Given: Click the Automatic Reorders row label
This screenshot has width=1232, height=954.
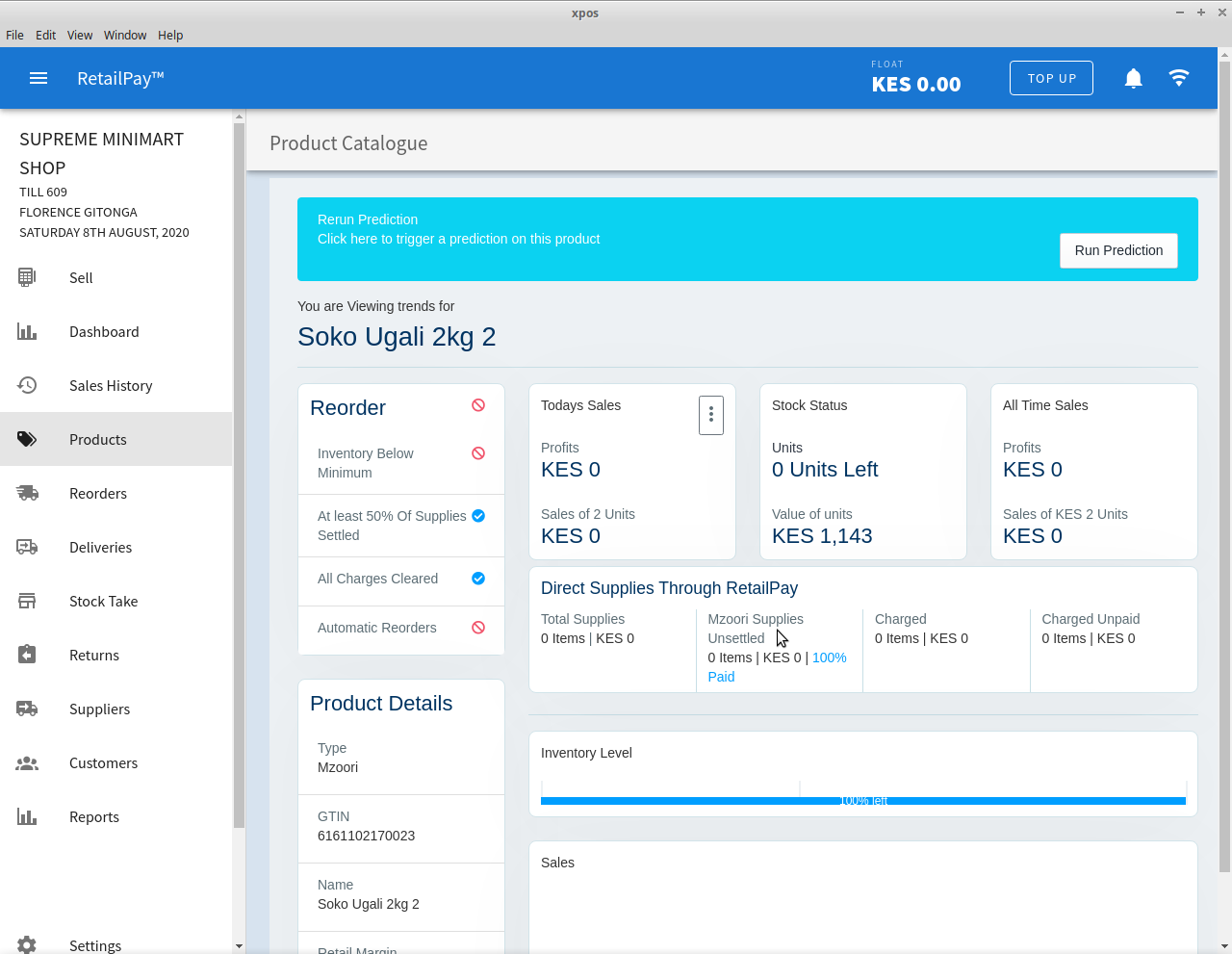Looking at the screenshot, I should tap(377, 628).
